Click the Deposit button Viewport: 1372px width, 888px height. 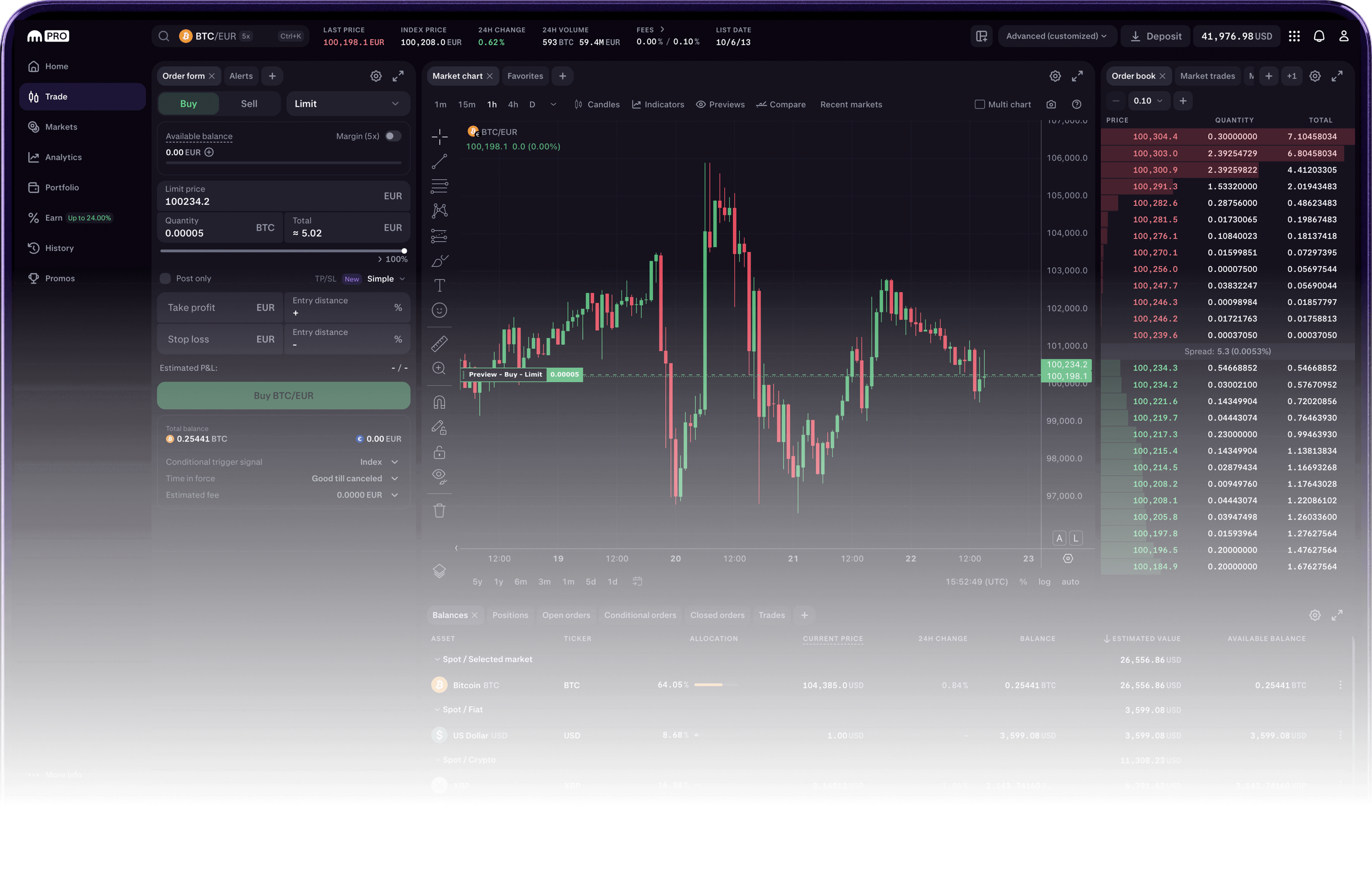click(1155, 36)
